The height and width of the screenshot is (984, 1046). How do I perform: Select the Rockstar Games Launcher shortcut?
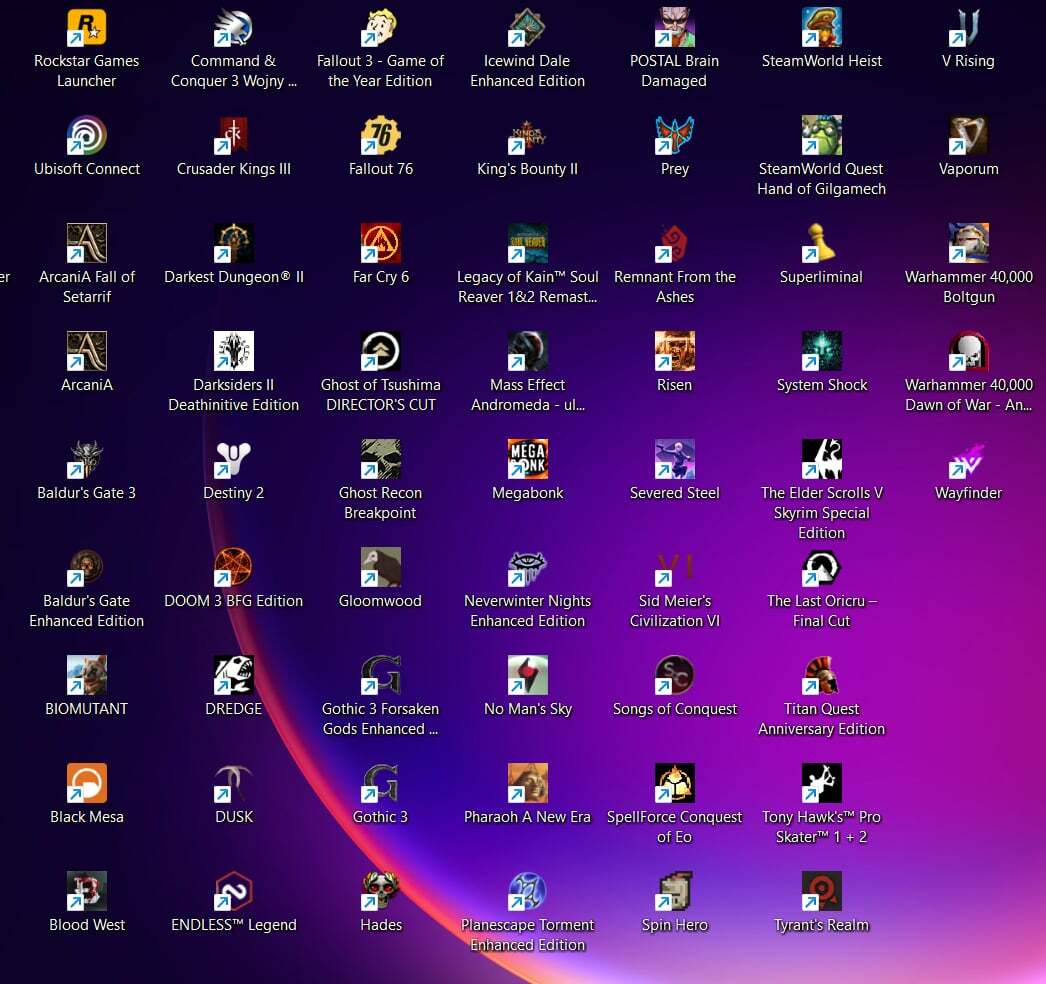(x=87, y=28)
